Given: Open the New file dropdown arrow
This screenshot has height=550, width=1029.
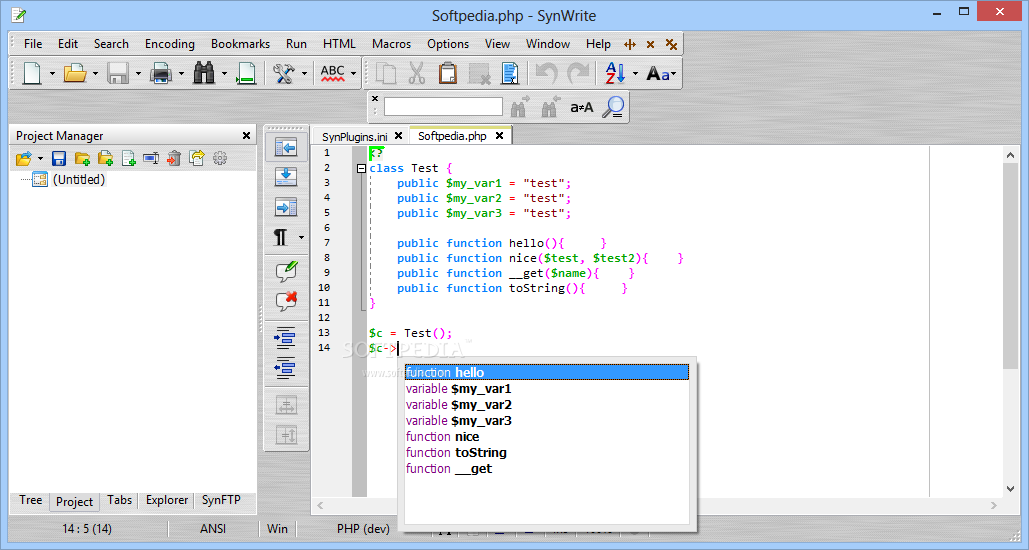Looking at the screenshot, I should click(x=52, y=74).
